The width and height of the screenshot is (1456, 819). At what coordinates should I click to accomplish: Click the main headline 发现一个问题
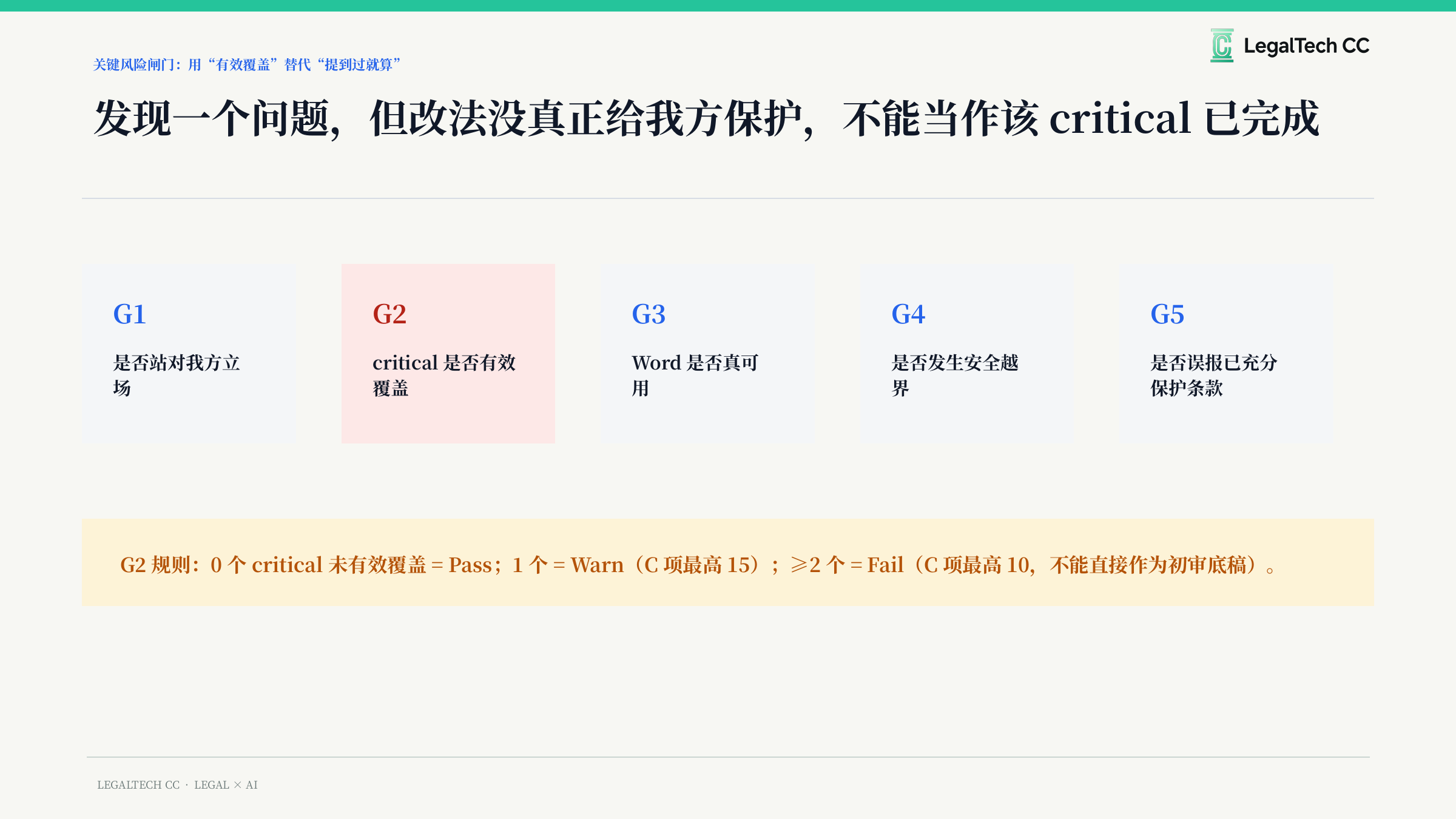[707, 118]
